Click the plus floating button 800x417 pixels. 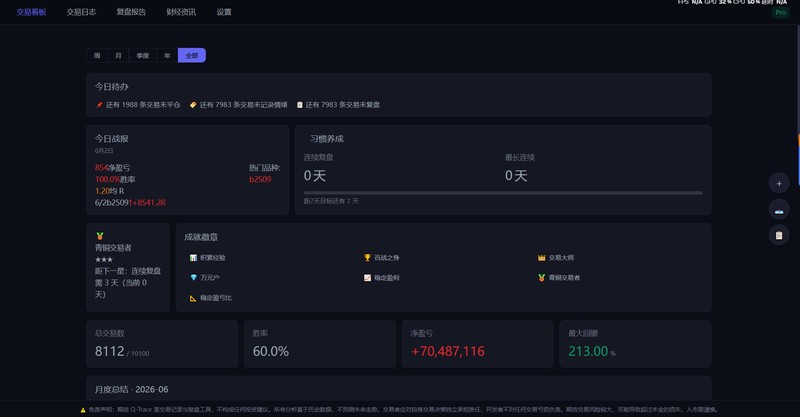coord(779,183)
